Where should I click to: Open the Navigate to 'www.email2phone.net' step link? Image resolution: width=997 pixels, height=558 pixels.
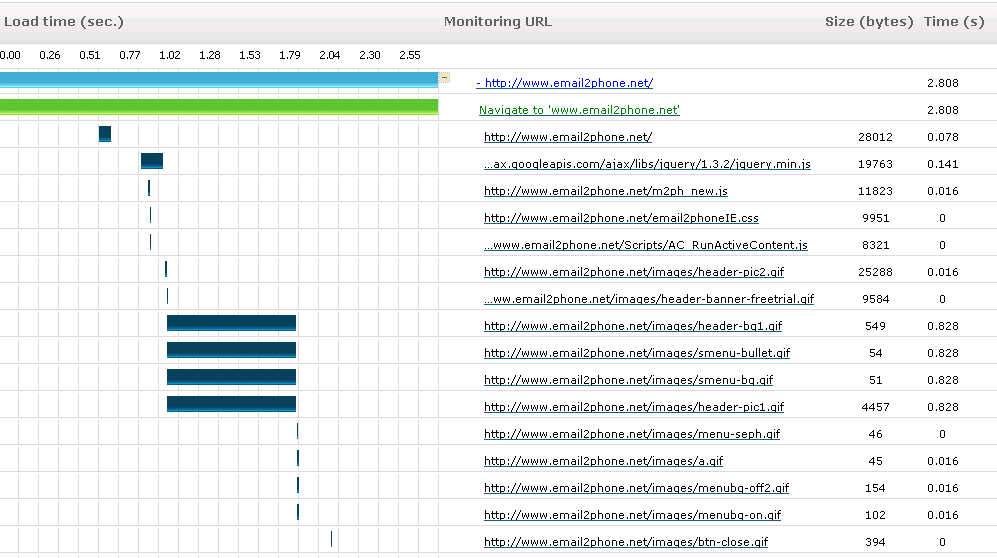click(579, 110)
